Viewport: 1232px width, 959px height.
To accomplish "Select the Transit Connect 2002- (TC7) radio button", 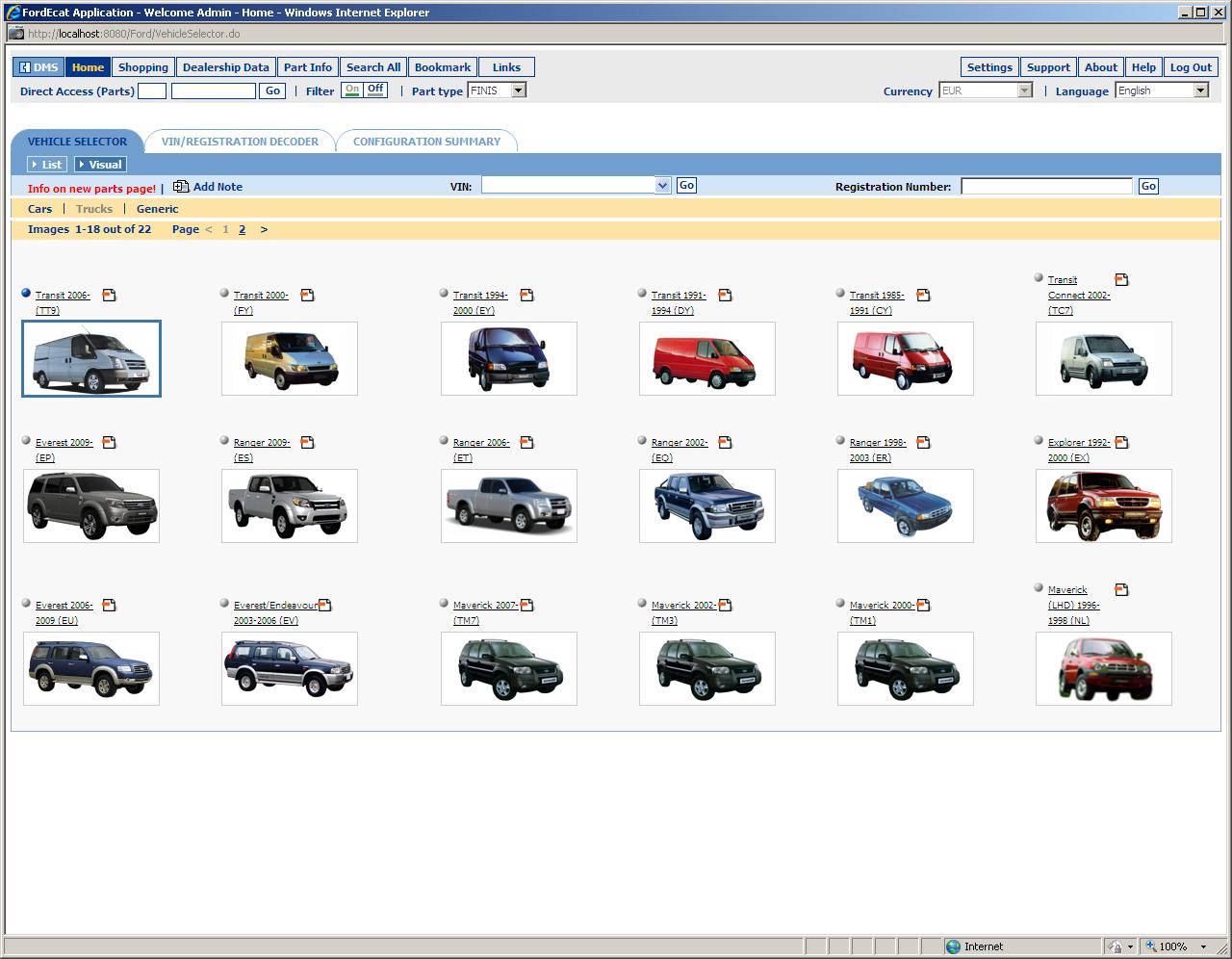I will (1039, 278).
